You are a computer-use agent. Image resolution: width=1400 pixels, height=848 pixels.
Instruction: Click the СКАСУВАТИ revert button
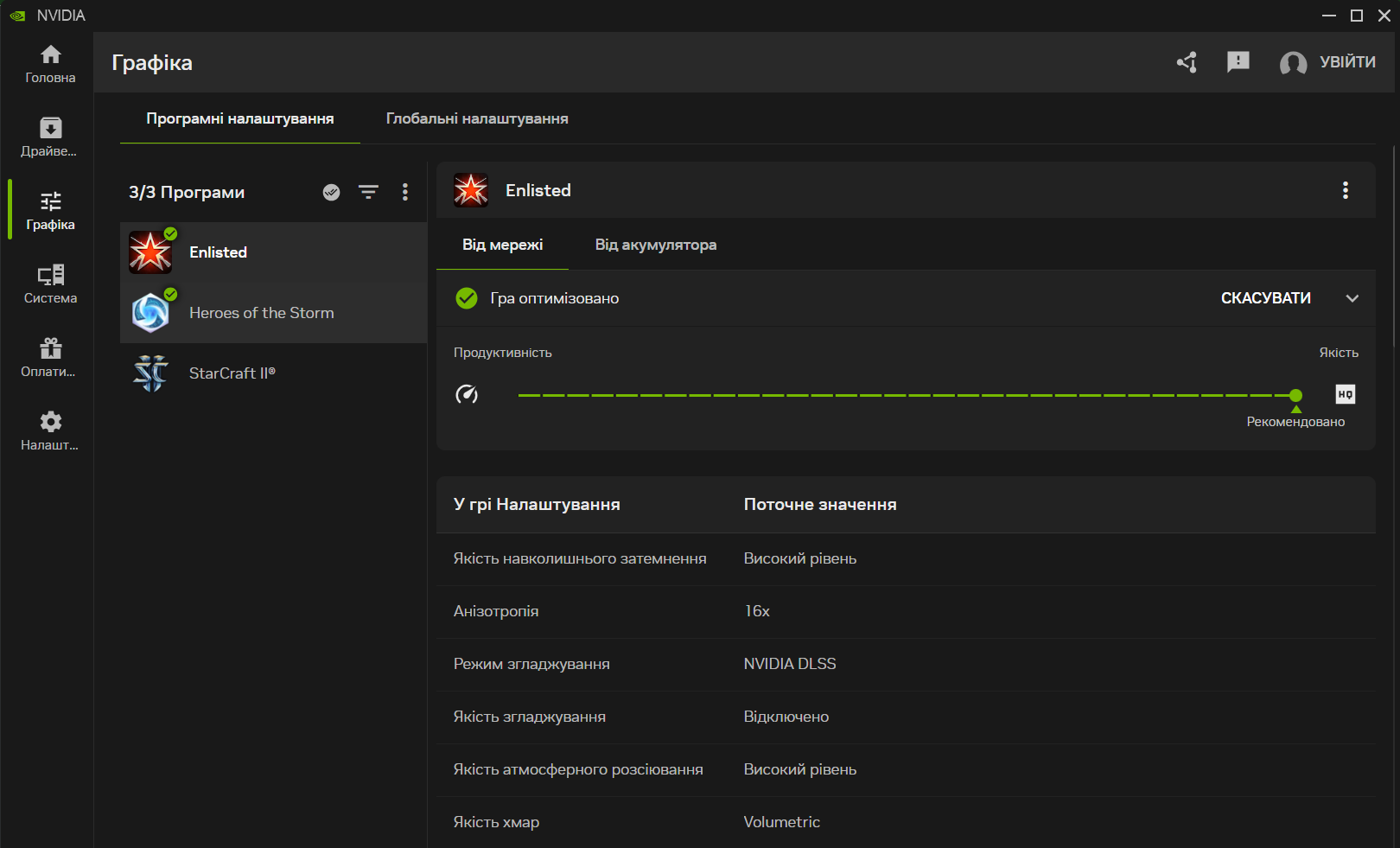[x=1266, y=298]
